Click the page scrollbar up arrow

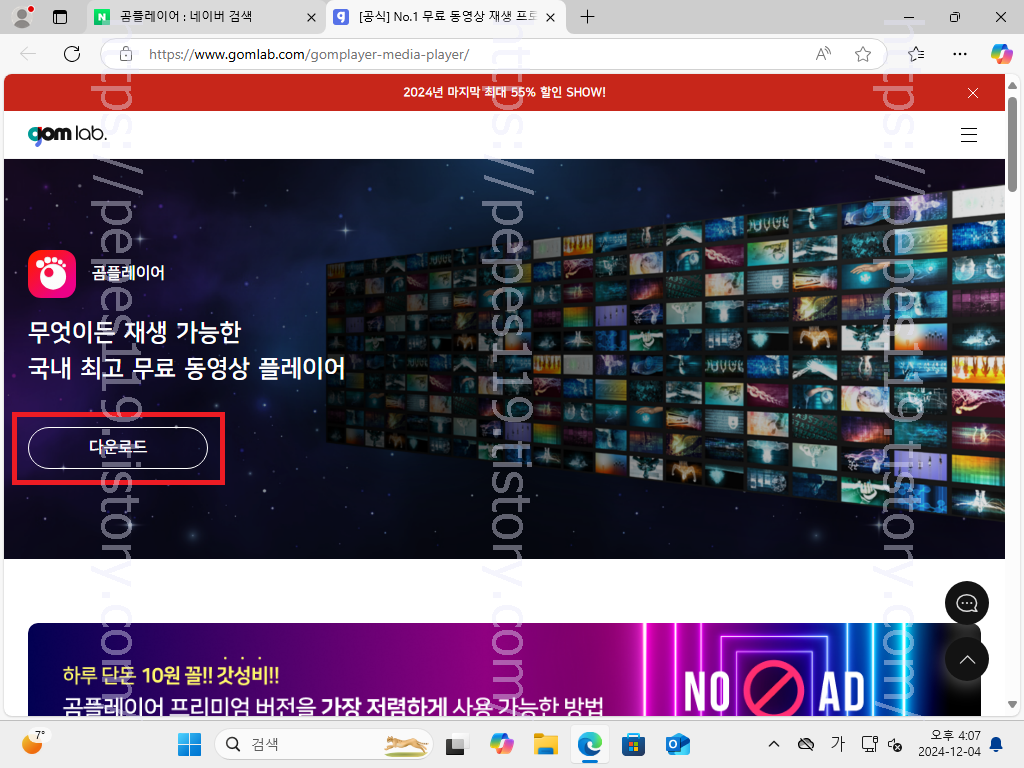click(x=1012, y=85)
